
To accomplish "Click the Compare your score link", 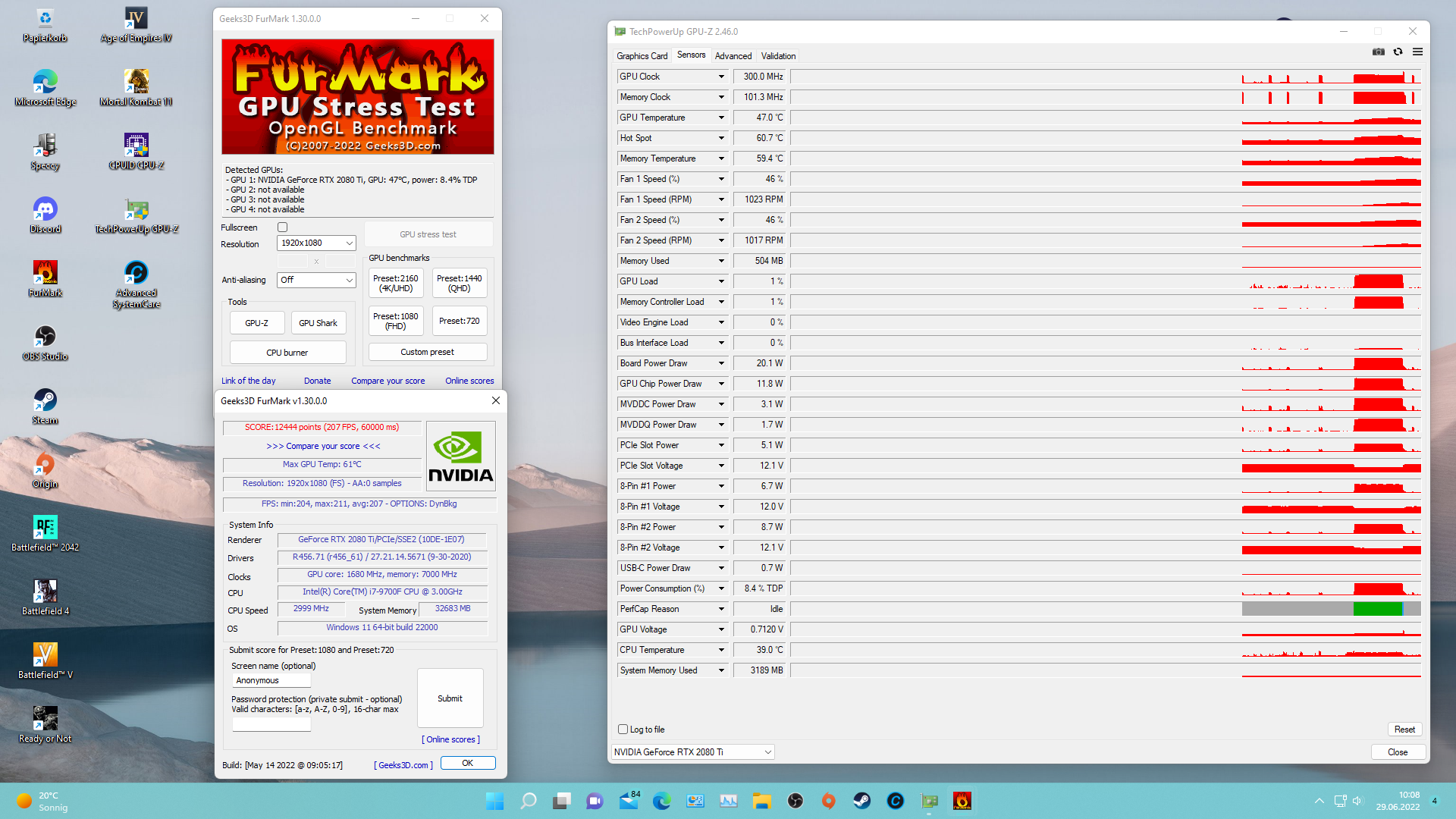I will tap(388, 381).
